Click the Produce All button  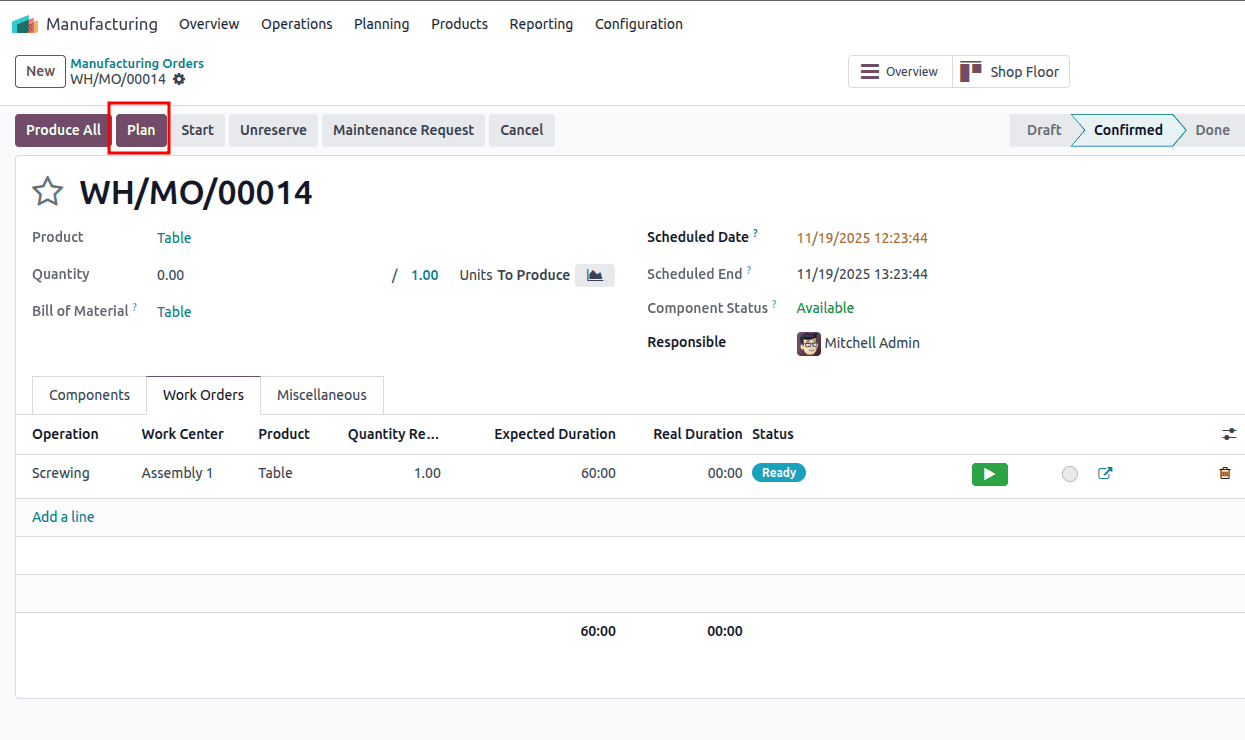pyautogui.click(x=62, y=130)
